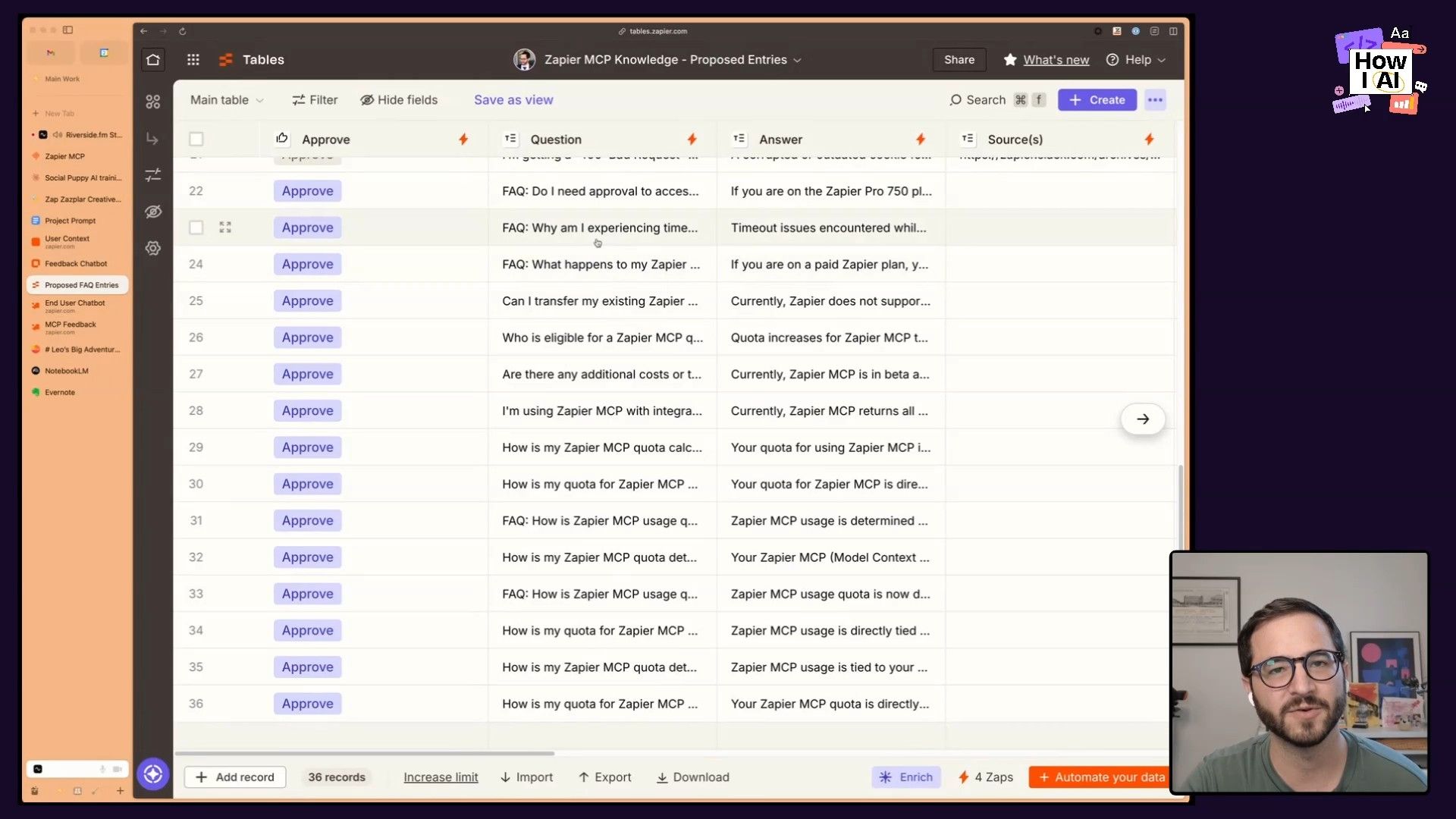Viewport: 1456px width, 819px height.
Task: Click the Download option
Action: point(693,777)
